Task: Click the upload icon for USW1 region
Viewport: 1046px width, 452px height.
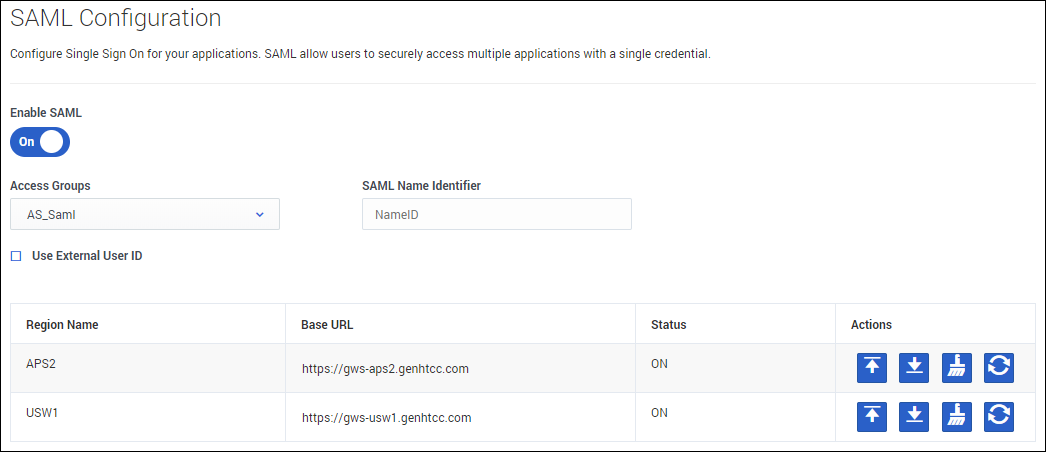Action: (x=872, y=417)
